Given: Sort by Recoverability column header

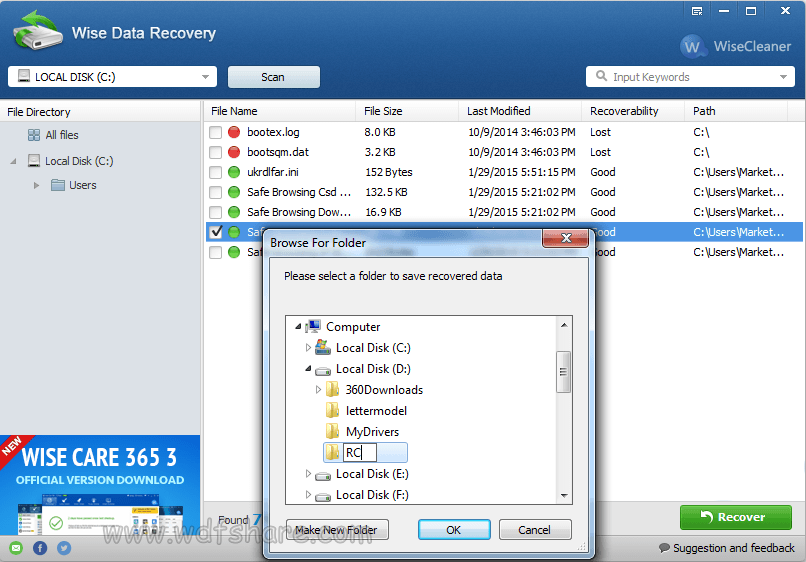Looking at the screenshot, I should pyautogui.click(x=633, y=111).
